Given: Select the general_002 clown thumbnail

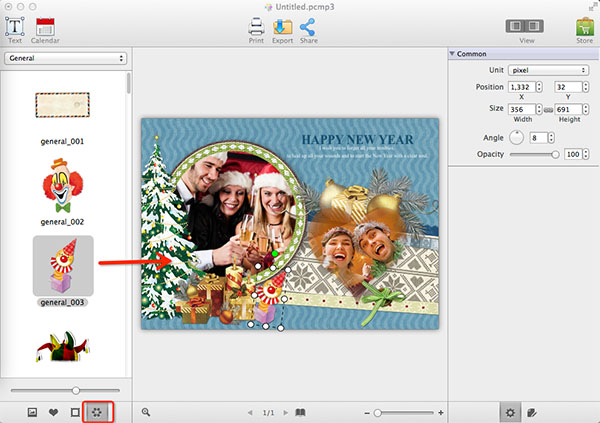Looking at the screenshot, I should pos(62,188).
